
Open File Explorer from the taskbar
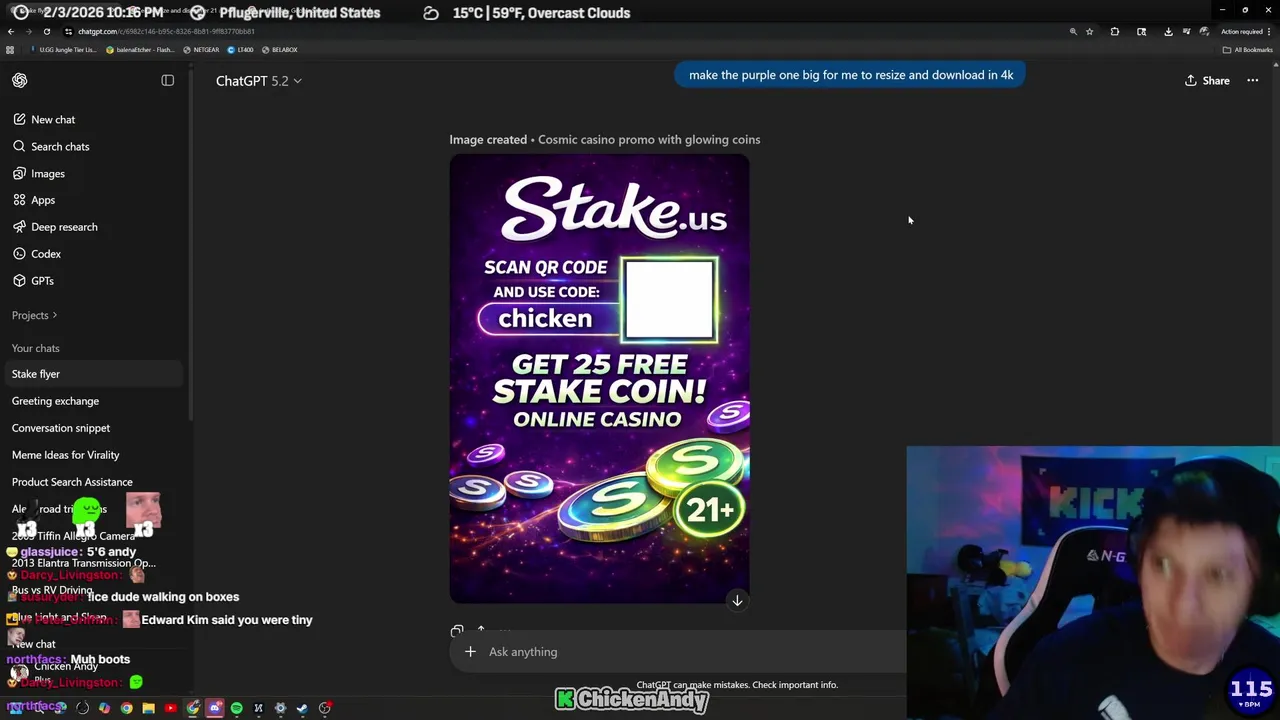pyautogui.click(x=149, y=708)
